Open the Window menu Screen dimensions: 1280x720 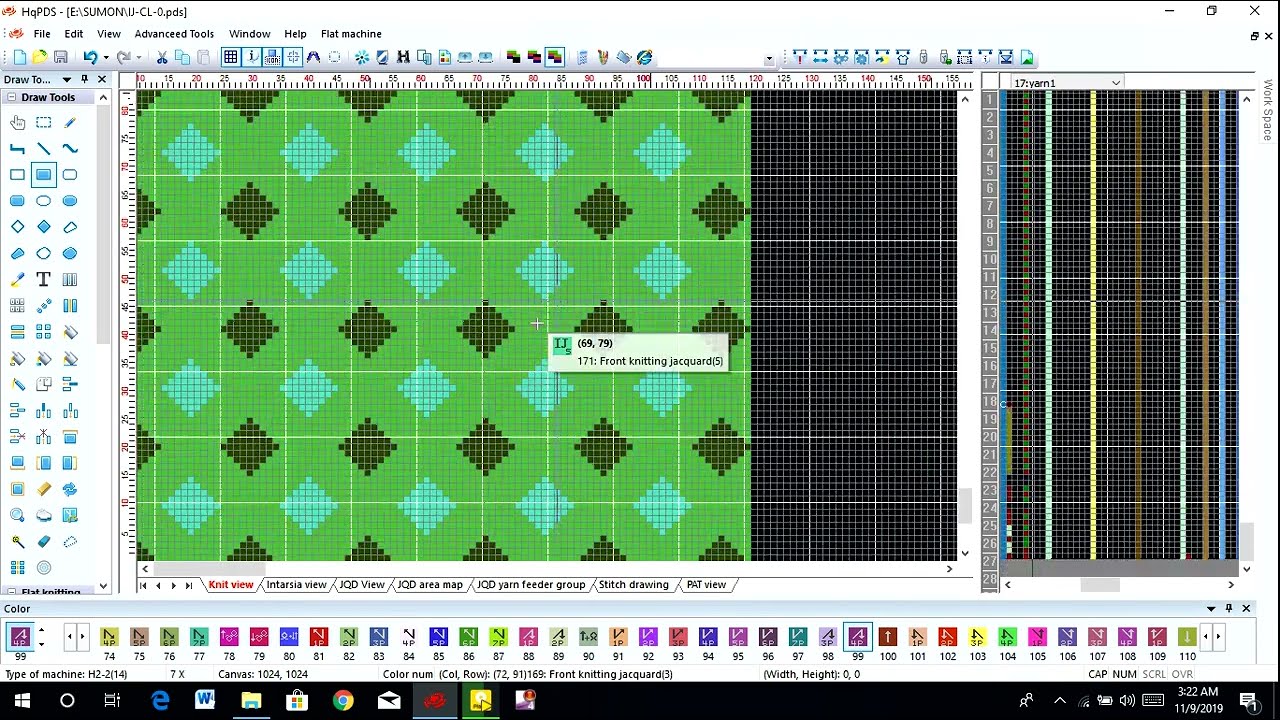click(x=249, y=34)
